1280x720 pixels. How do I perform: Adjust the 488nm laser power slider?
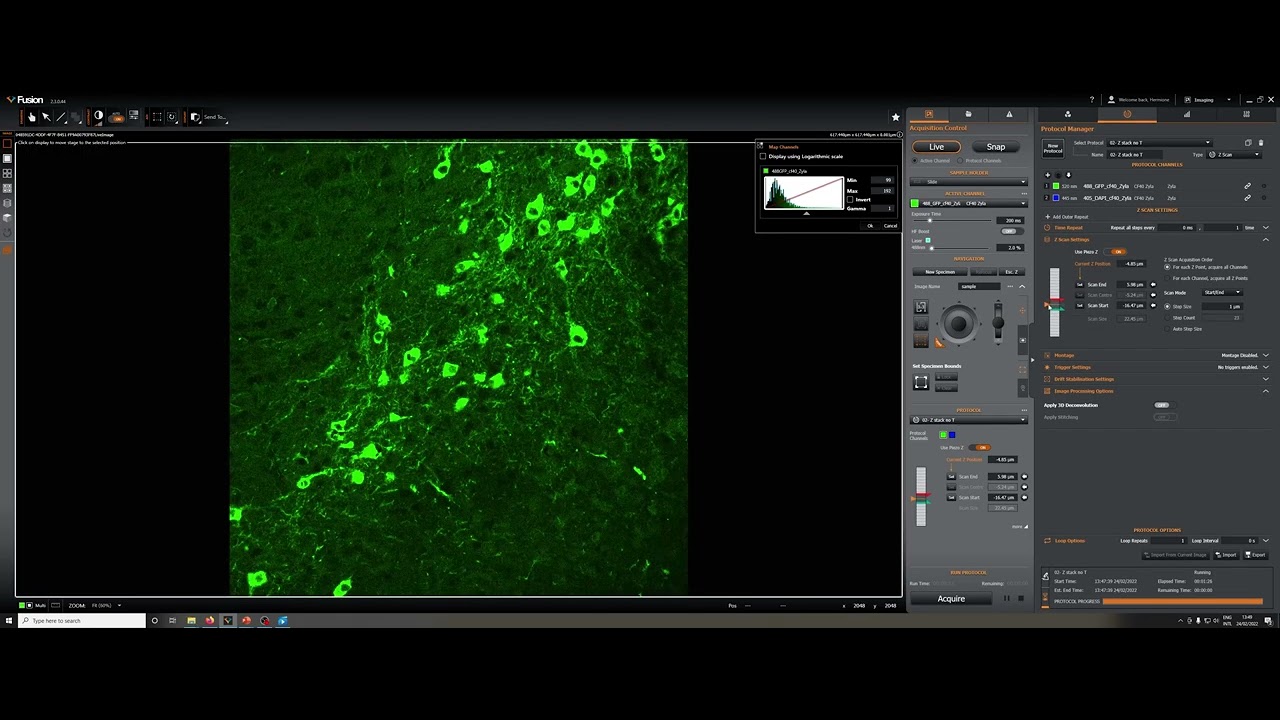pyautogui.click(x=932, y=248)
